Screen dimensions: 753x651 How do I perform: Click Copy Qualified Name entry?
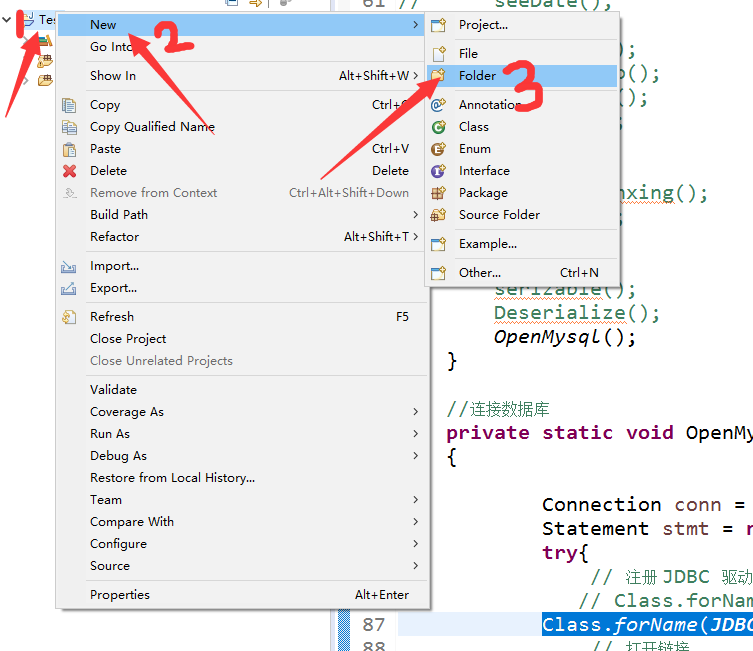pos(240,127)
